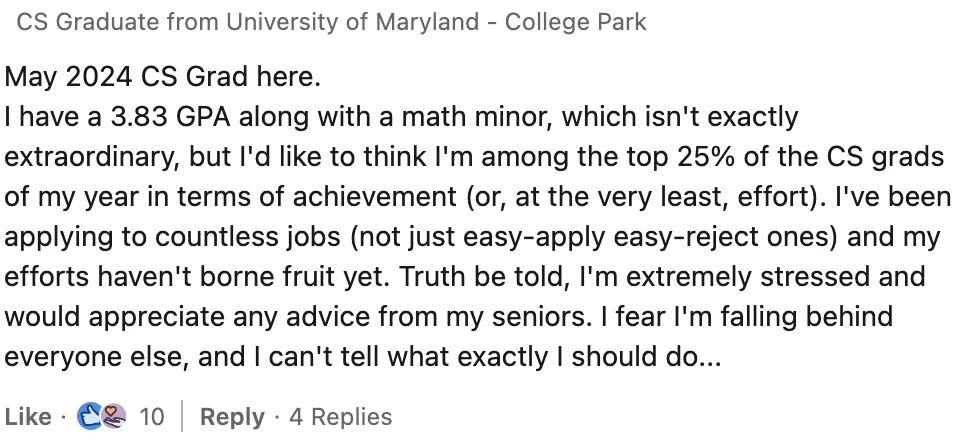This screenshot has width=966, height=440.
Task: Click the 'May 2024 CS Grad here.' line
Action: pyautogui.click(x=163, y=77)
